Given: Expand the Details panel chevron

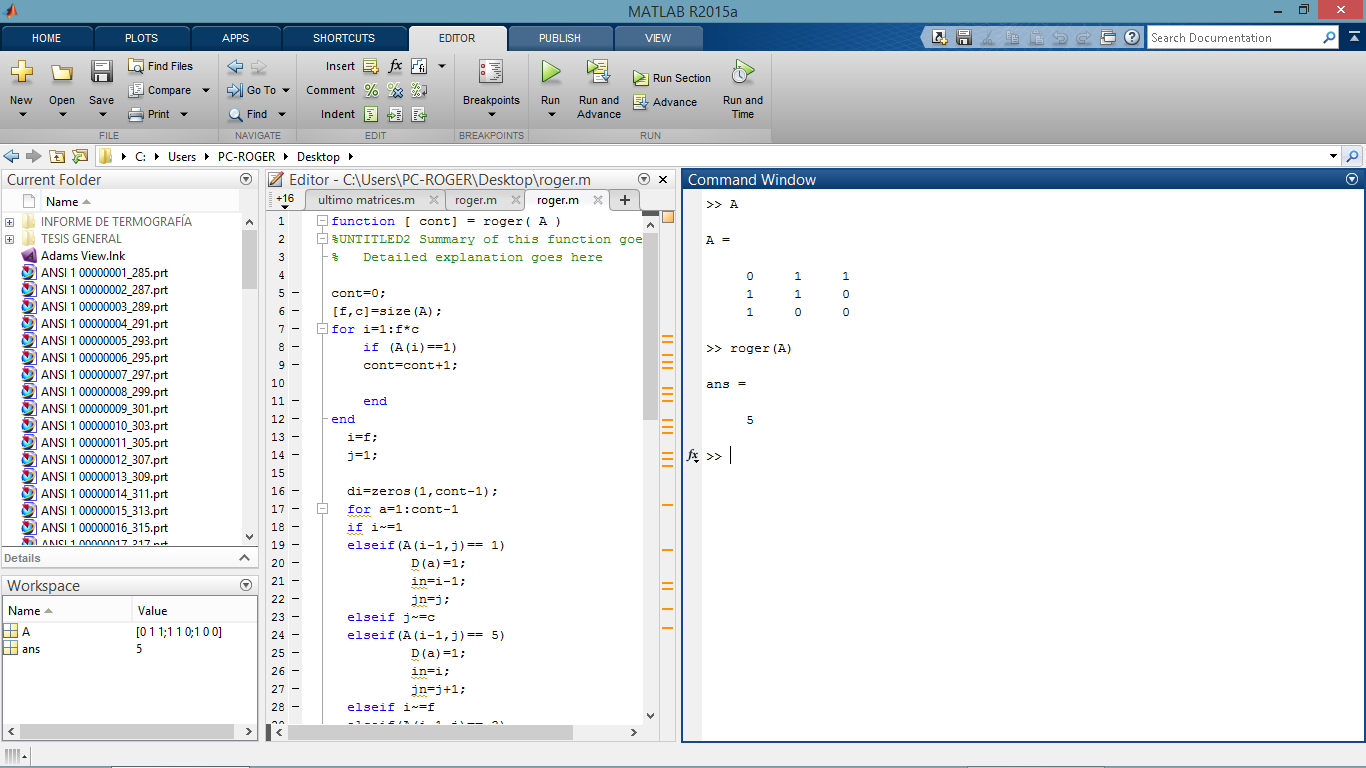Looking at the screenshot, I should (245, 558).
